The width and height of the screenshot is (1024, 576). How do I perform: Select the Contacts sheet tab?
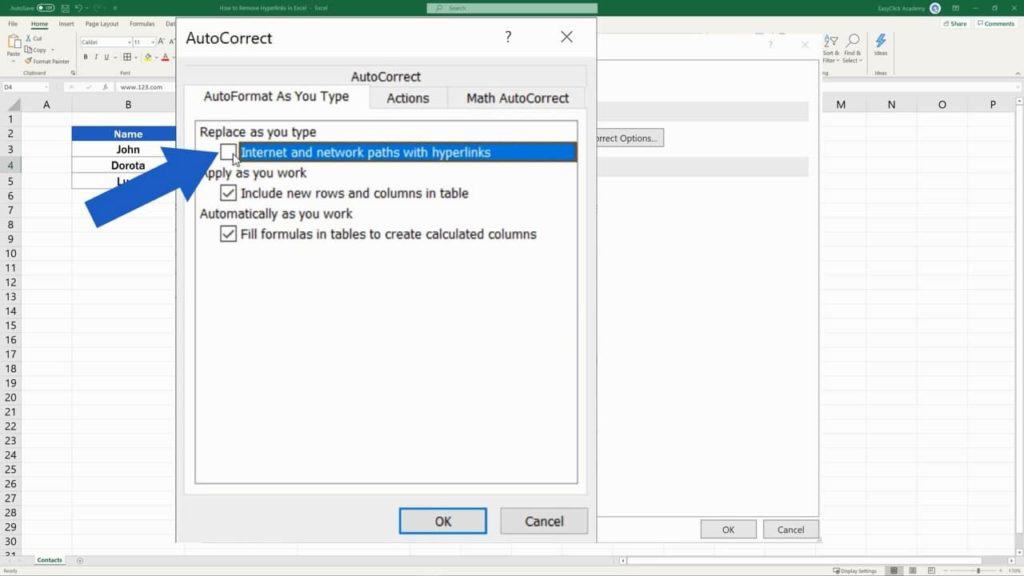48,560
